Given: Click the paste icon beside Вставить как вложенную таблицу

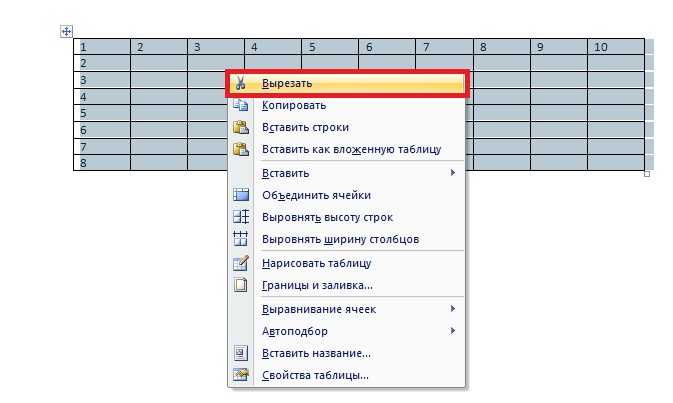Looking at the screenshot, I should [x=240, y=149].
